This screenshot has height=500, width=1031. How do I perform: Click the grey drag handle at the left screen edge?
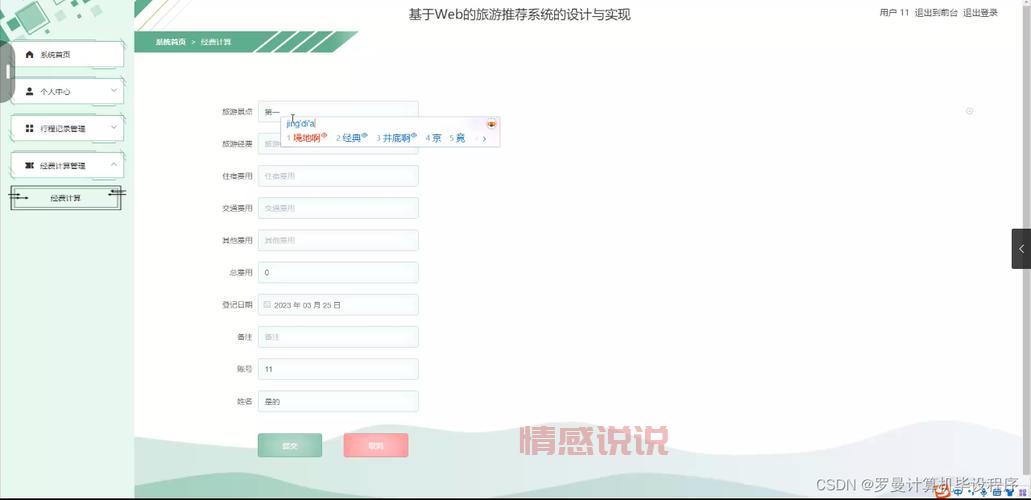pos(7,72)
